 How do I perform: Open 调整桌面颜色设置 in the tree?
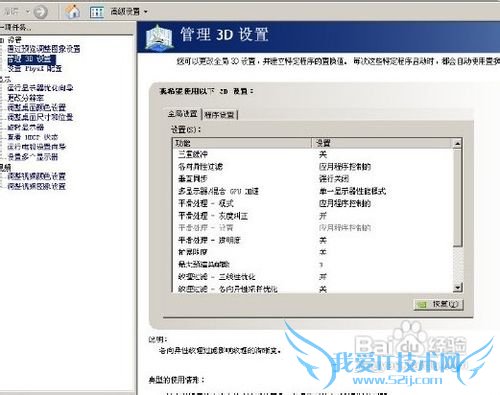36,108
